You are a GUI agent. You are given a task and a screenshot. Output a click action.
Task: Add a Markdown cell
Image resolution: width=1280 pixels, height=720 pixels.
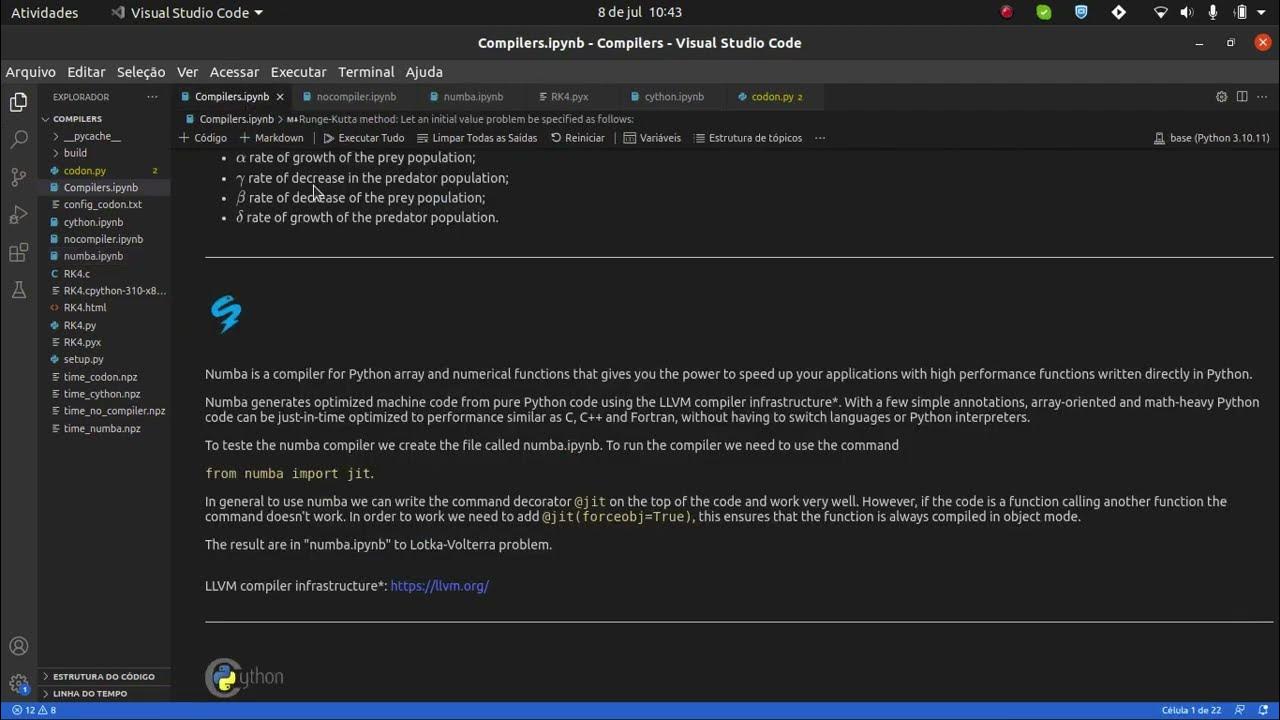(x=272, y=138)
